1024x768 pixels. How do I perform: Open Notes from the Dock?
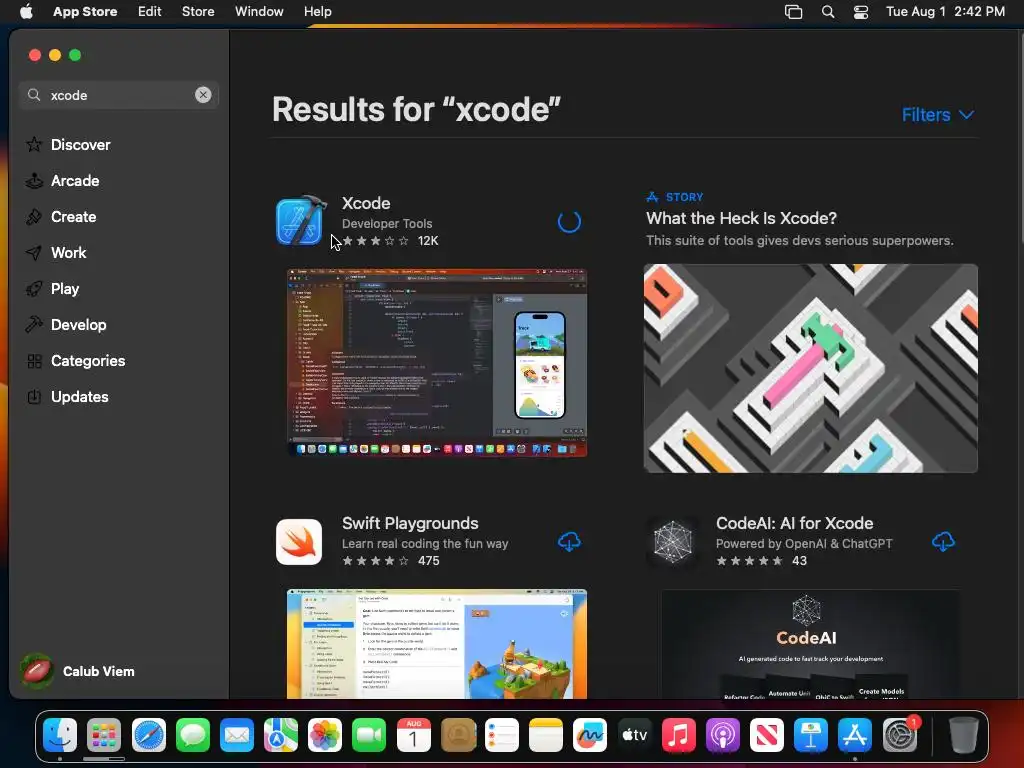[x=545, y=735]
